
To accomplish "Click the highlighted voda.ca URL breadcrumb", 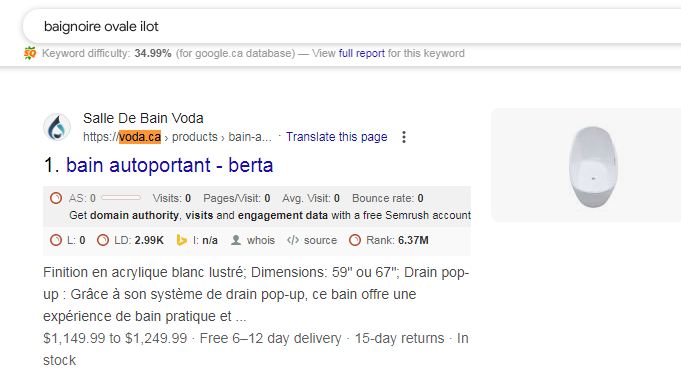I will [x=140, y=137].
